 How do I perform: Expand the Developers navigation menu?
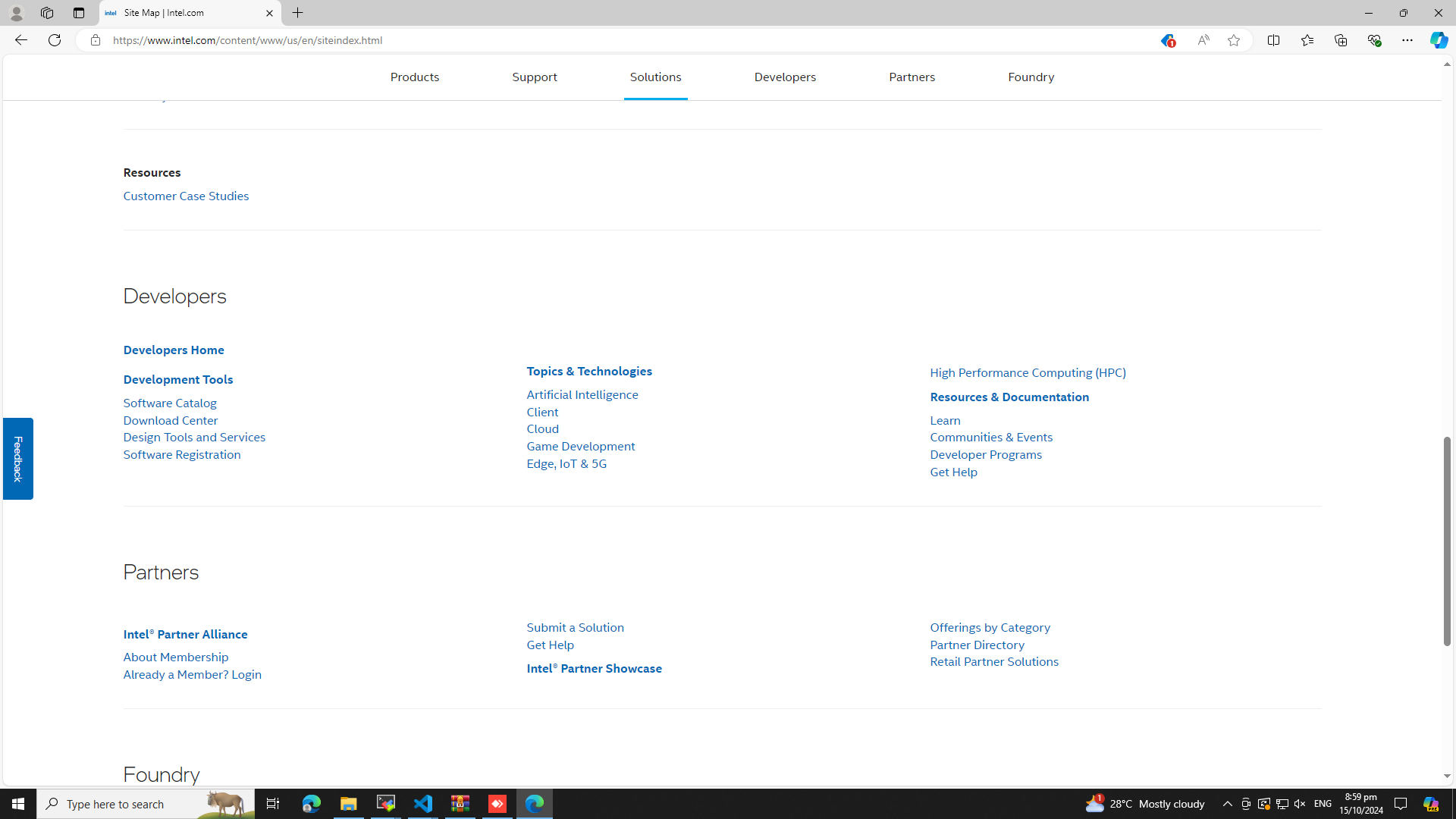pyautogui.click(x=784, y=77)
